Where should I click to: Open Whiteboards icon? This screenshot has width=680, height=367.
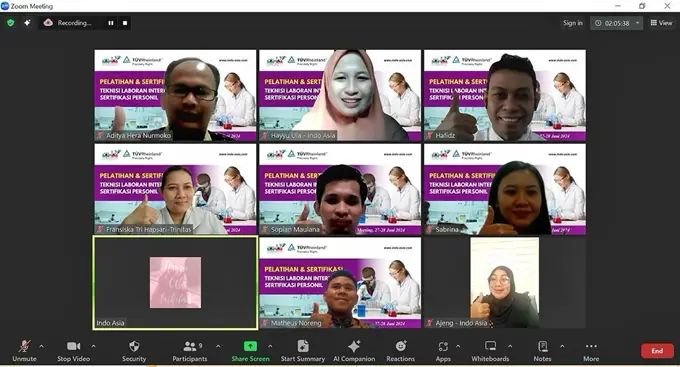(490, 346)
